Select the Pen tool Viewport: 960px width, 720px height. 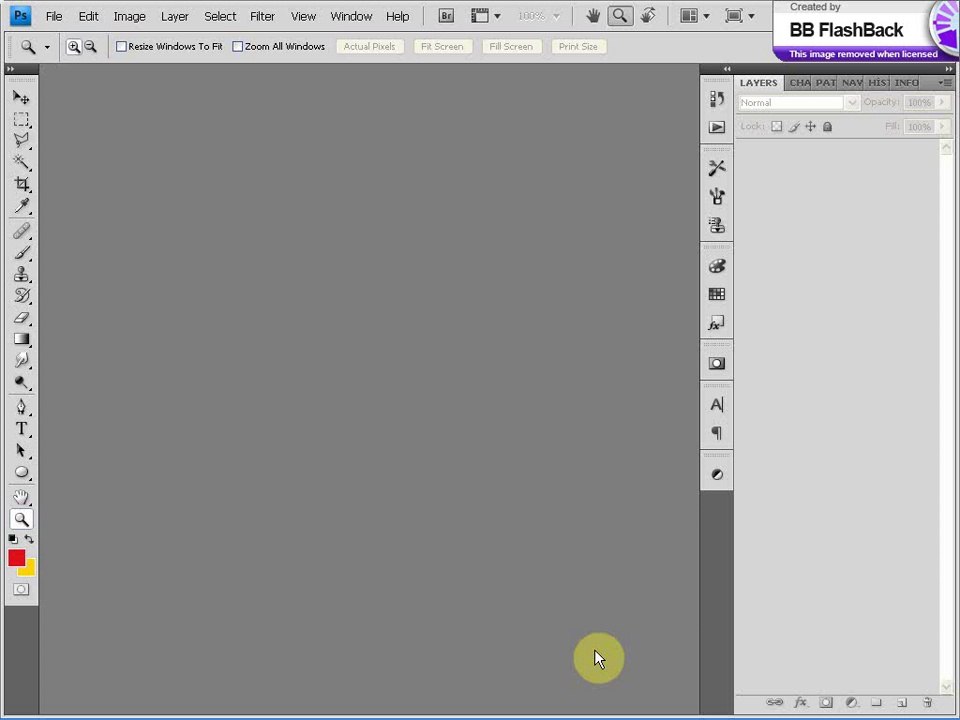point(21,407)
